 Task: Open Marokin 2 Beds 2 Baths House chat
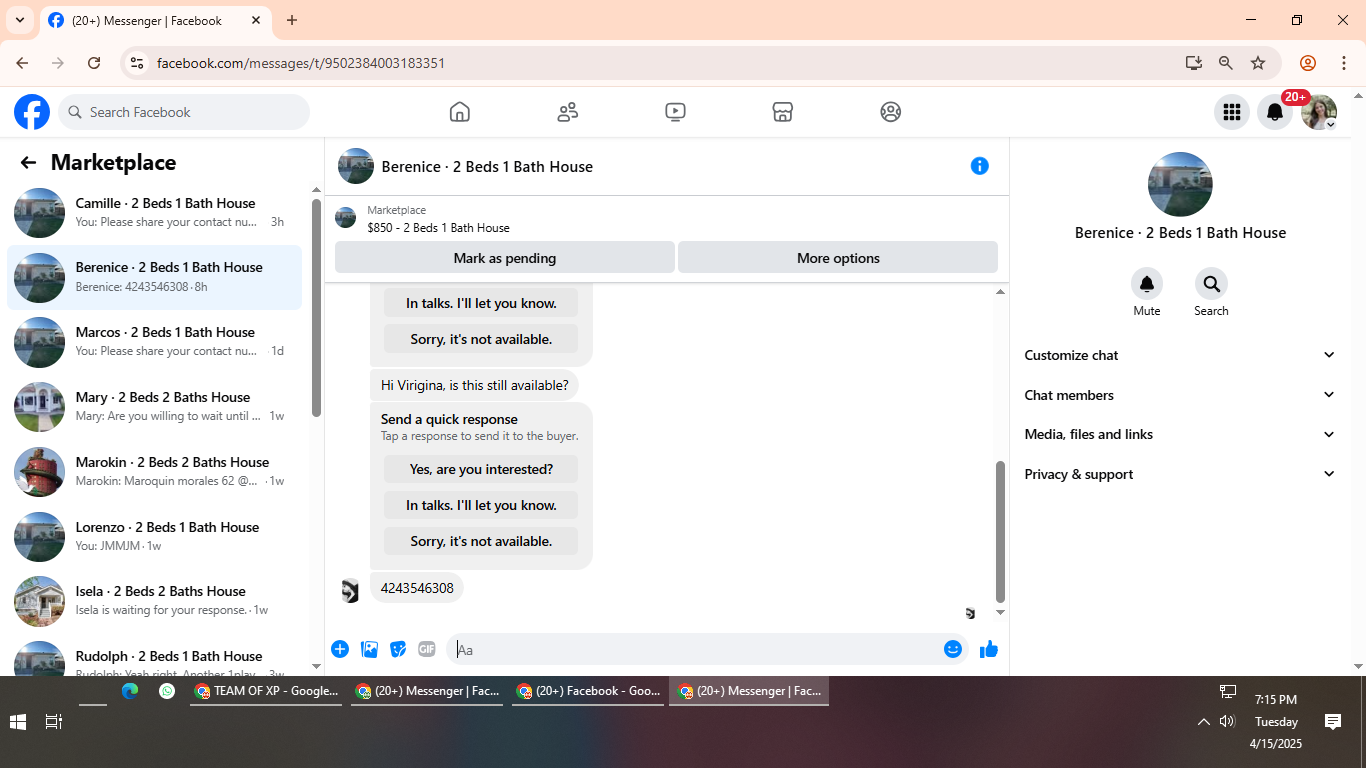pos(154,472)
